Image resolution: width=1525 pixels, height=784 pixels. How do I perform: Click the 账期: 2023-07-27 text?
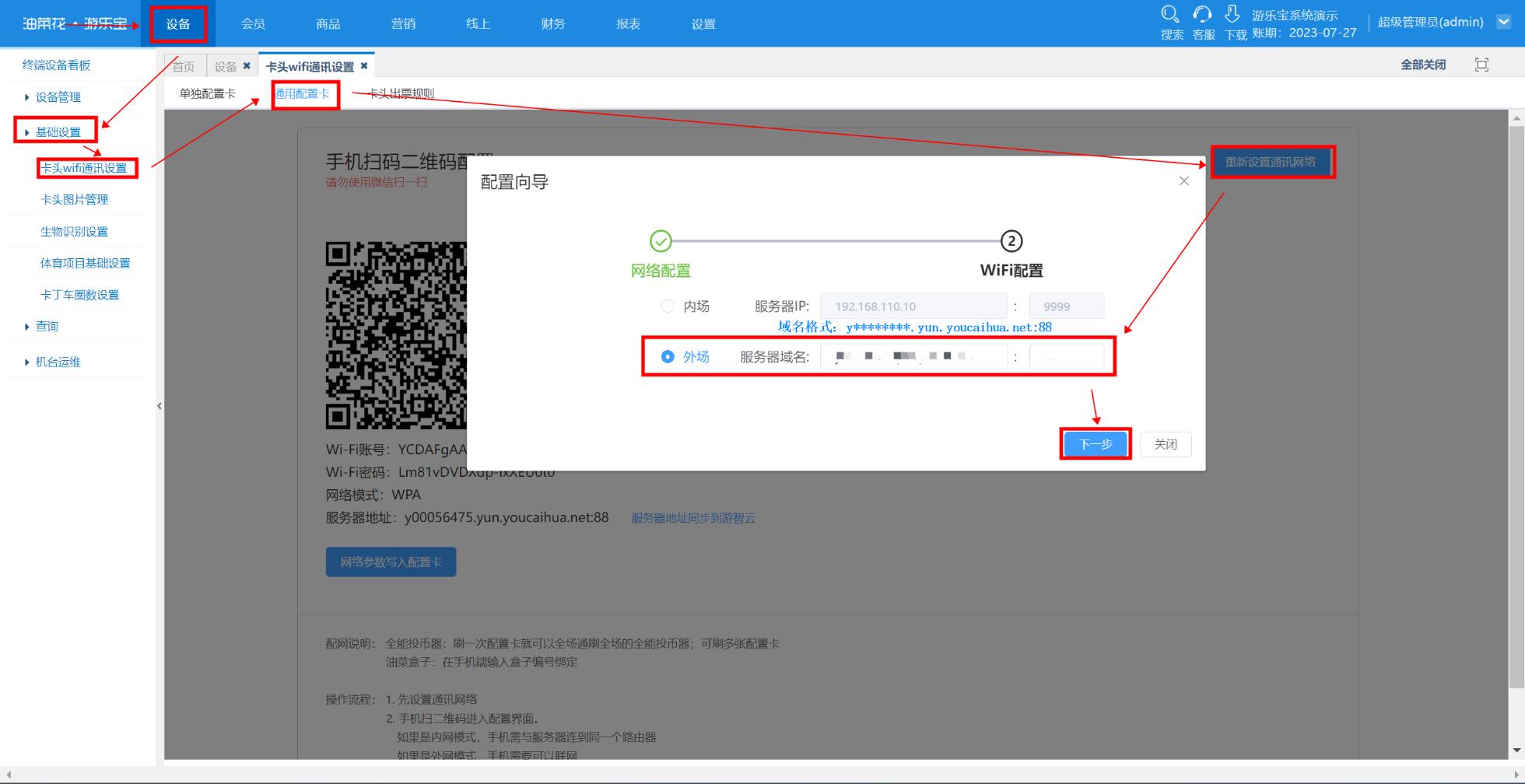click(1305, 33)
